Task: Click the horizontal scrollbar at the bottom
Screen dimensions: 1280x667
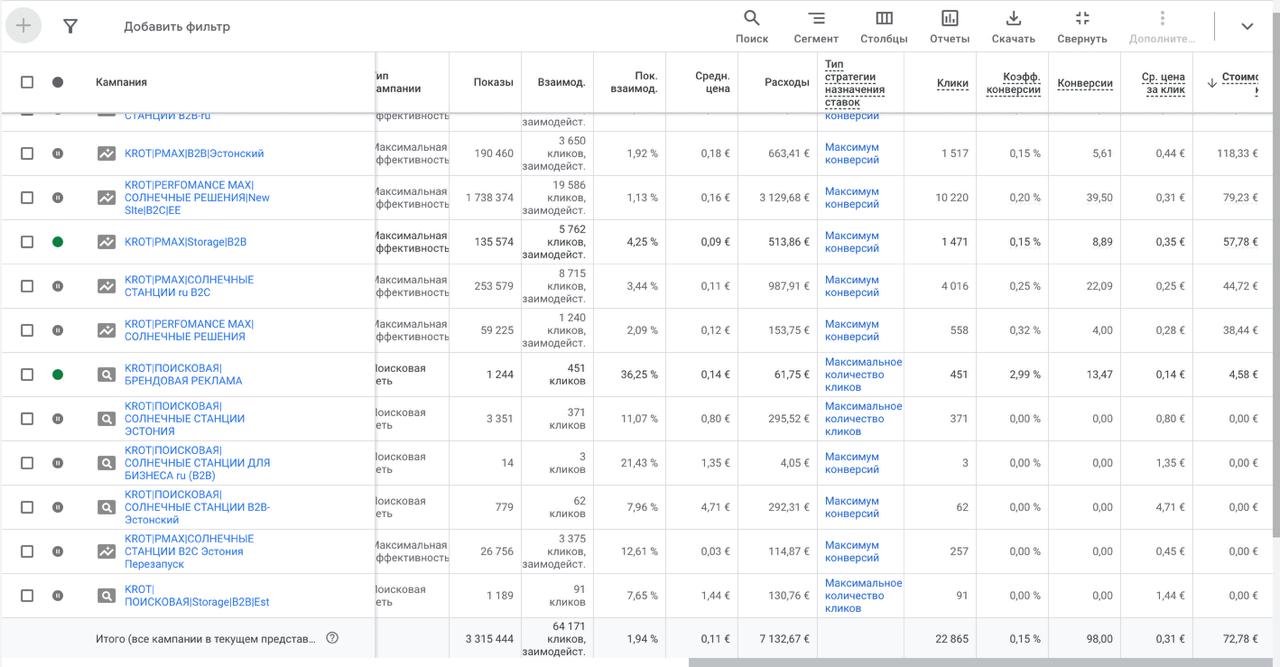Action: click(x=980, y=662)
